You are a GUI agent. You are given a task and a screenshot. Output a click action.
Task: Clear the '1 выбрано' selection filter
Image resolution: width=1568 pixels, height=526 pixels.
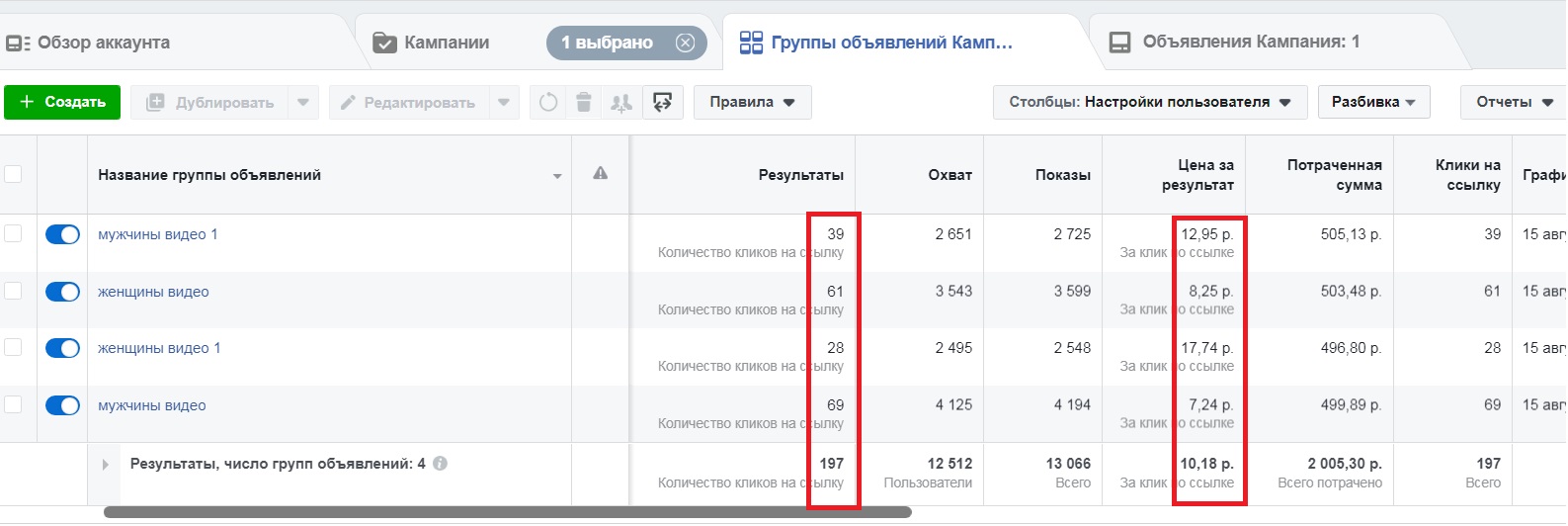click(x=685, y=43)
